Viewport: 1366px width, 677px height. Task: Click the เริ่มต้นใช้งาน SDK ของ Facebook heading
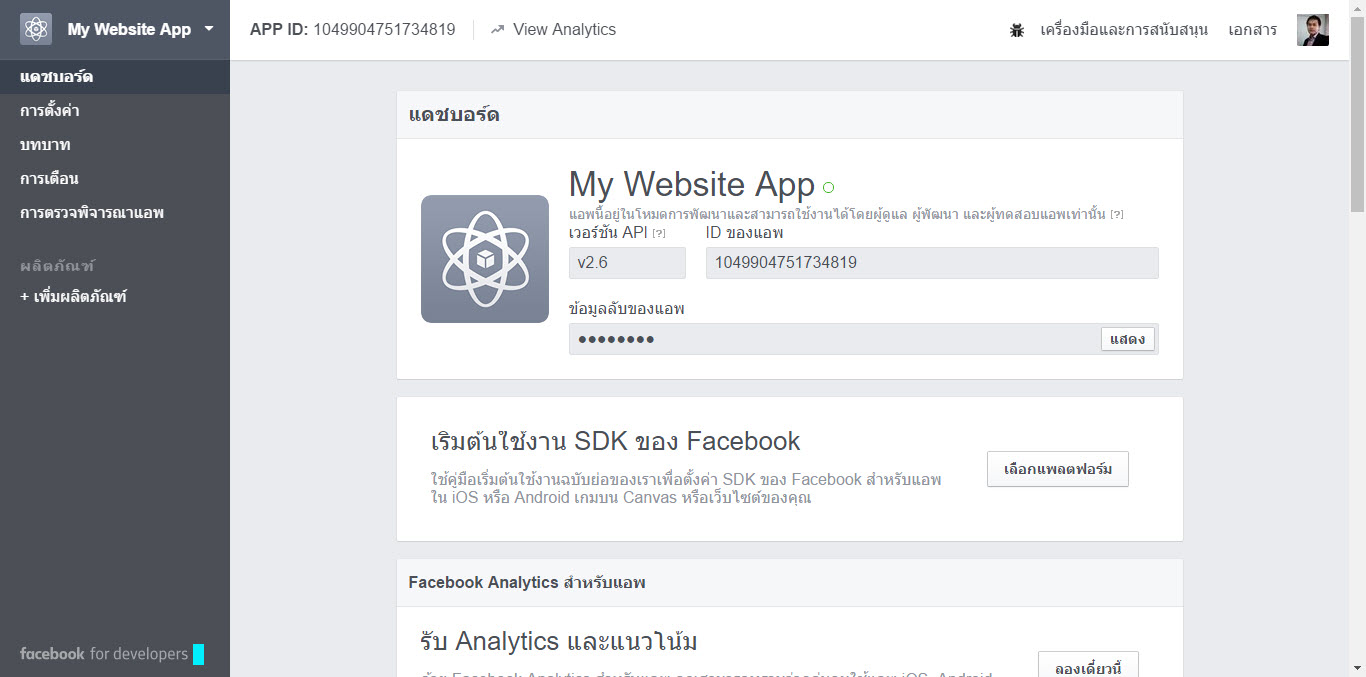point(616,441)
